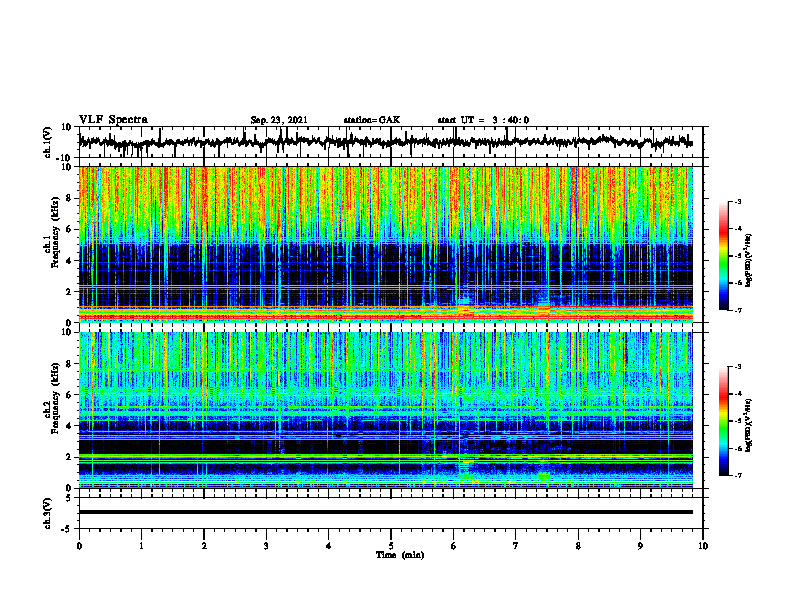Click the "4" tick on the ch.1 frequency axis
The image size is (792, 612).
click(70, 261)
